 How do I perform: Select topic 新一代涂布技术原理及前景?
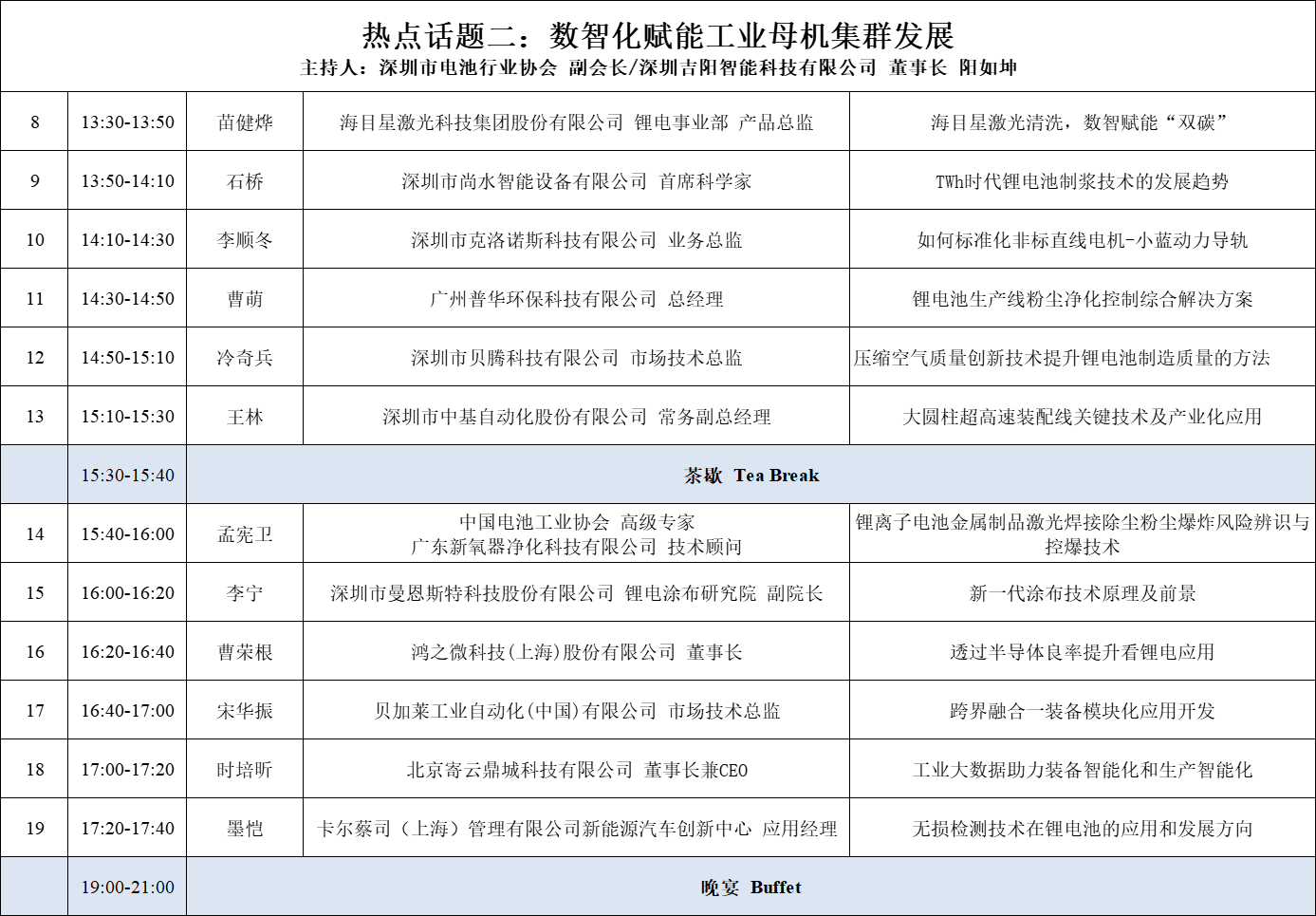pos(1083,592)
